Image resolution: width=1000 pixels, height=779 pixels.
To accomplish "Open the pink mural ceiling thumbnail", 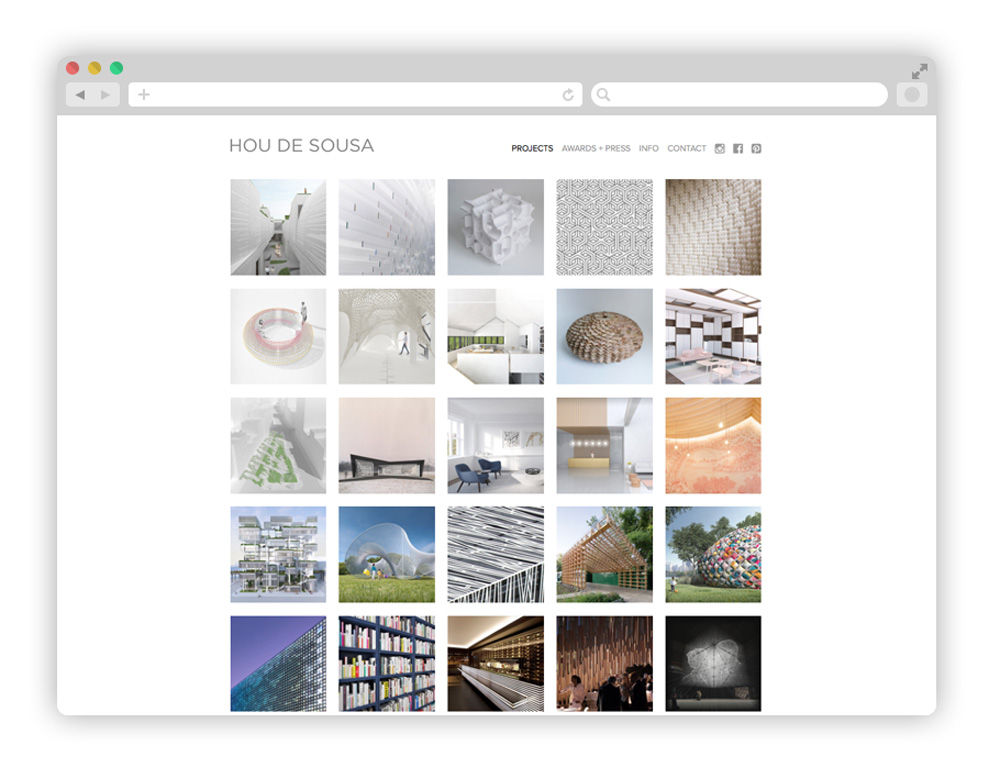I will pyautogui.click(x=713, y=445).
